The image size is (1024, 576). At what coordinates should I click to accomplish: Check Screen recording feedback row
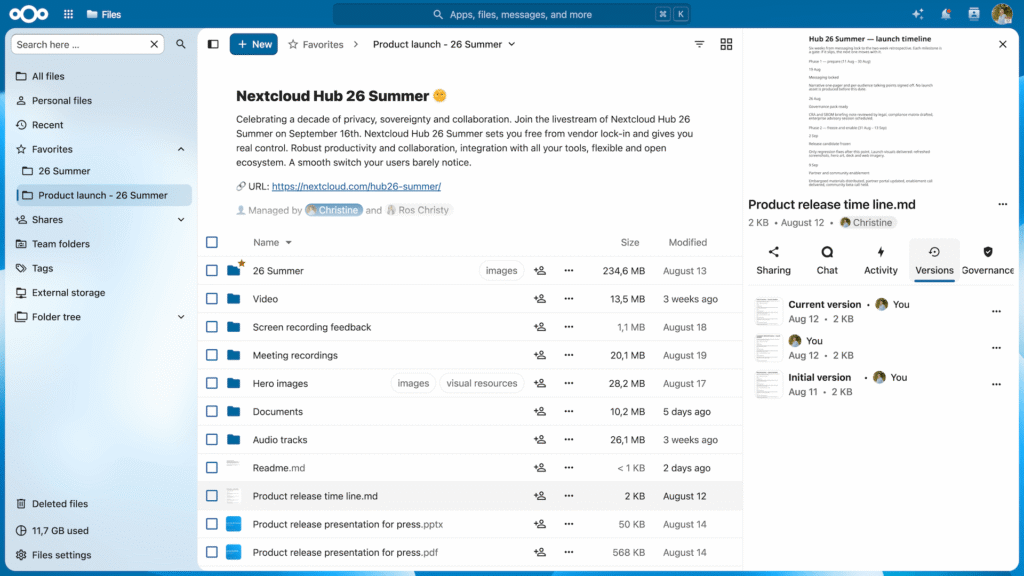click(x=212, y=327)
